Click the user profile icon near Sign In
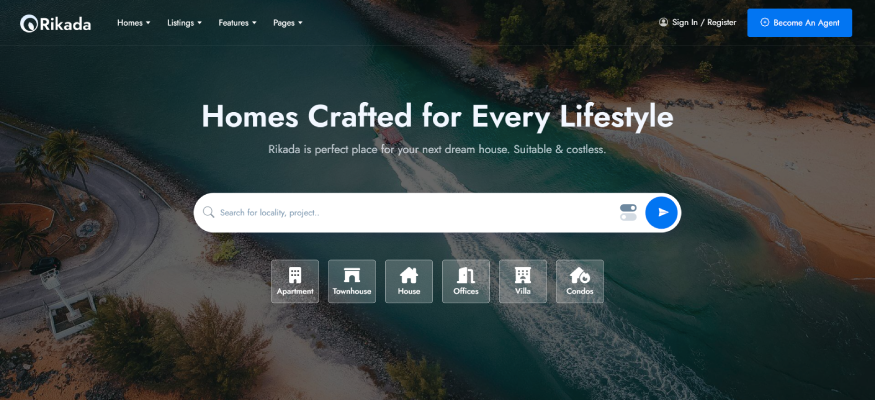Viewport: 875px width, 400px height. pyautogui.click(x=663, y=22)
